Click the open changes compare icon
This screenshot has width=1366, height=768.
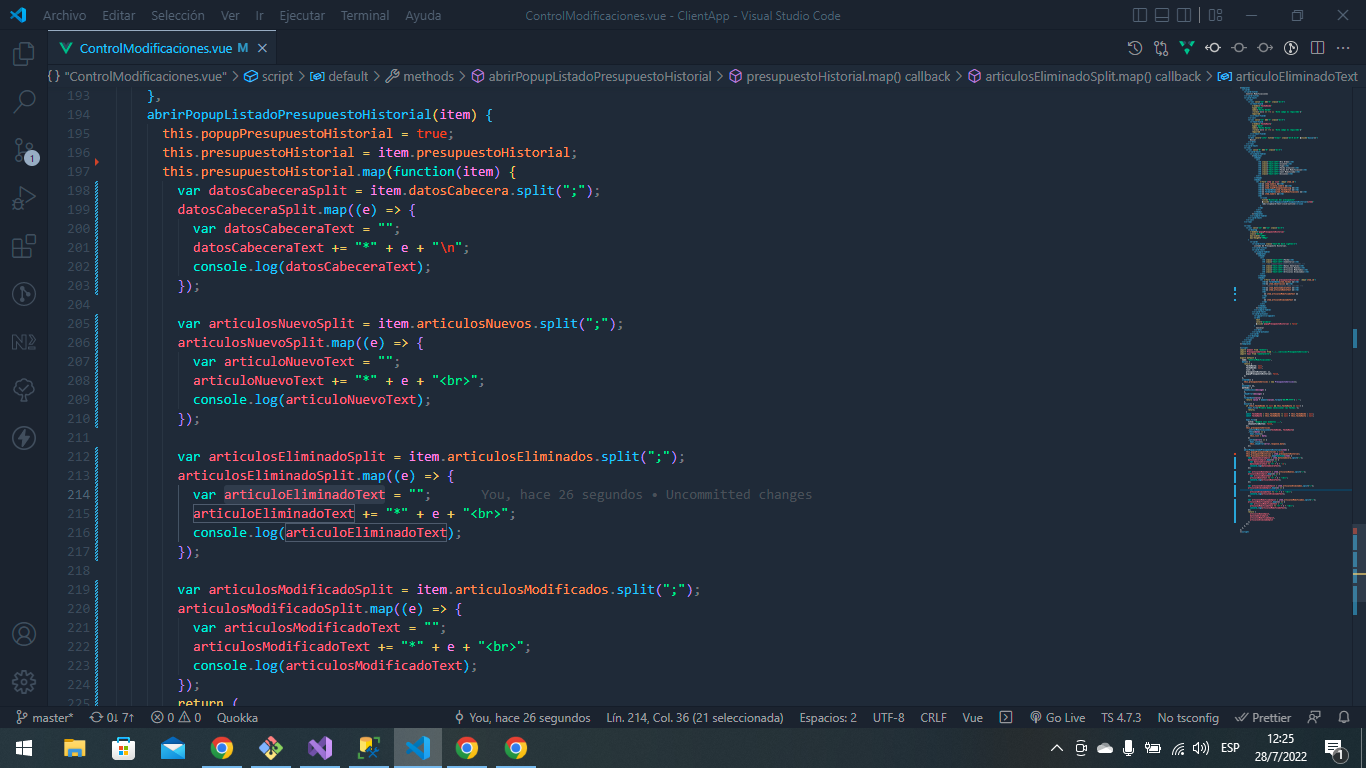[1161, 48]
